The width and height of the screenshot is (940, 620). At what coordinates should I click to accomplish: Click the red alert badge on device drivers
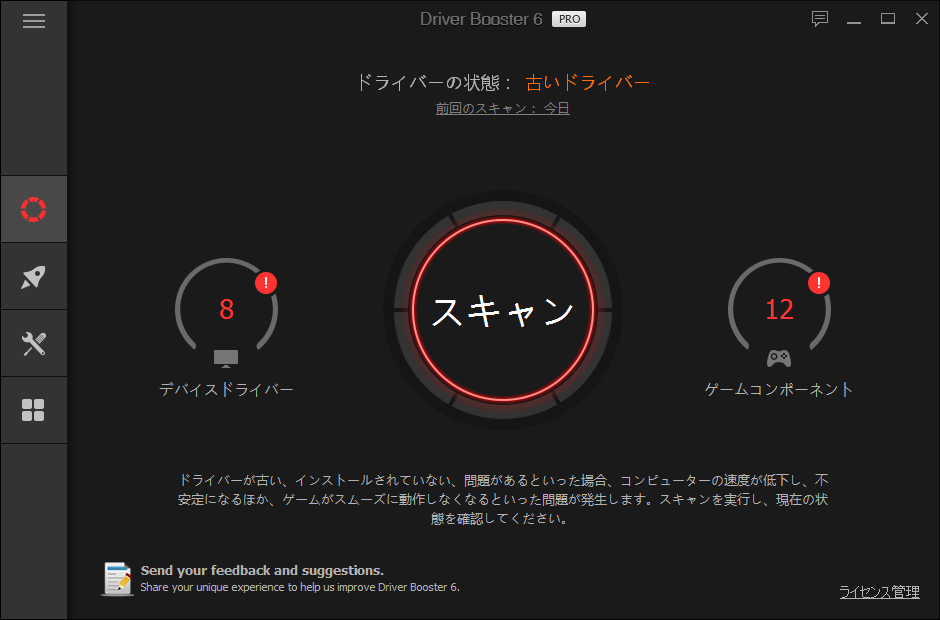266,283
